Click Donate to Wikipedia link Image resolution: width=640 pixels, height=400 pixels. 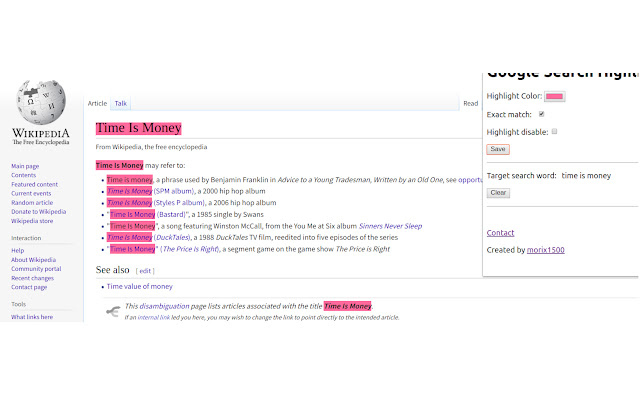[x=38, y=211]
